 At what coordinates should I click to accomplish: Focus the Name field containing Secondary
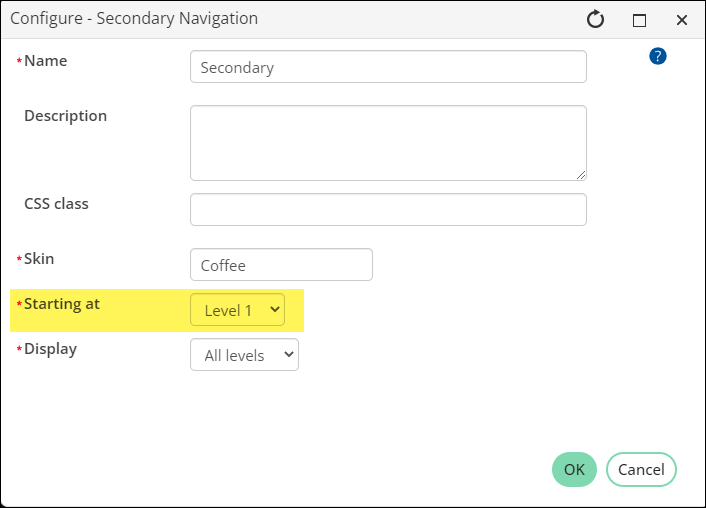[x=388, y=67]
